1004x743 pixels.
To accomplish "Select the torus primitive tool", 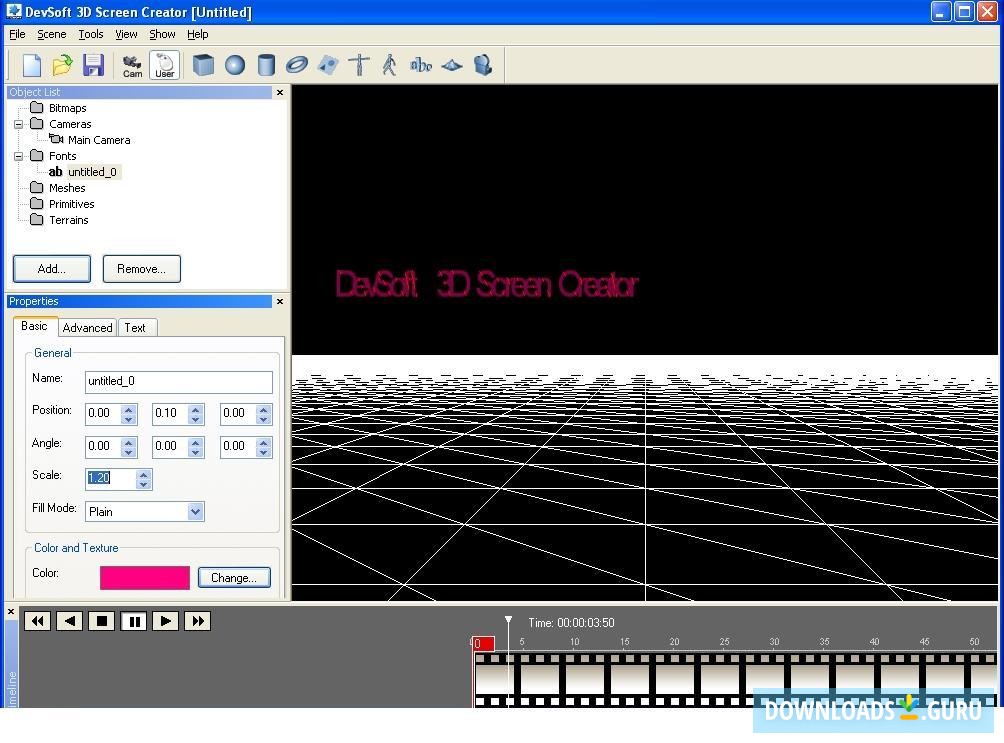I will (296, 65).
